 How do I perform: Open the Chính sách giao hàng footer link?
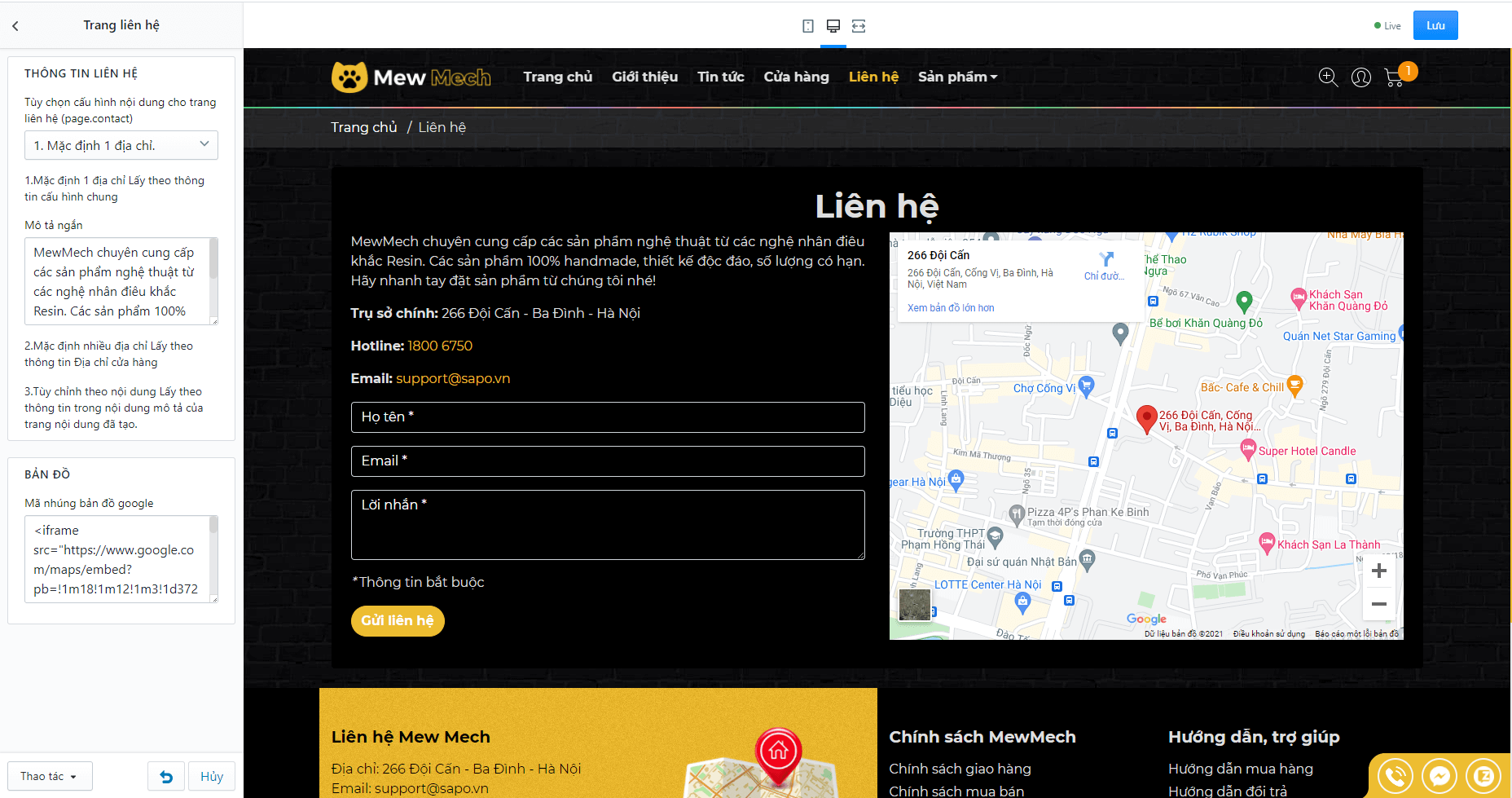pos(960,769)
